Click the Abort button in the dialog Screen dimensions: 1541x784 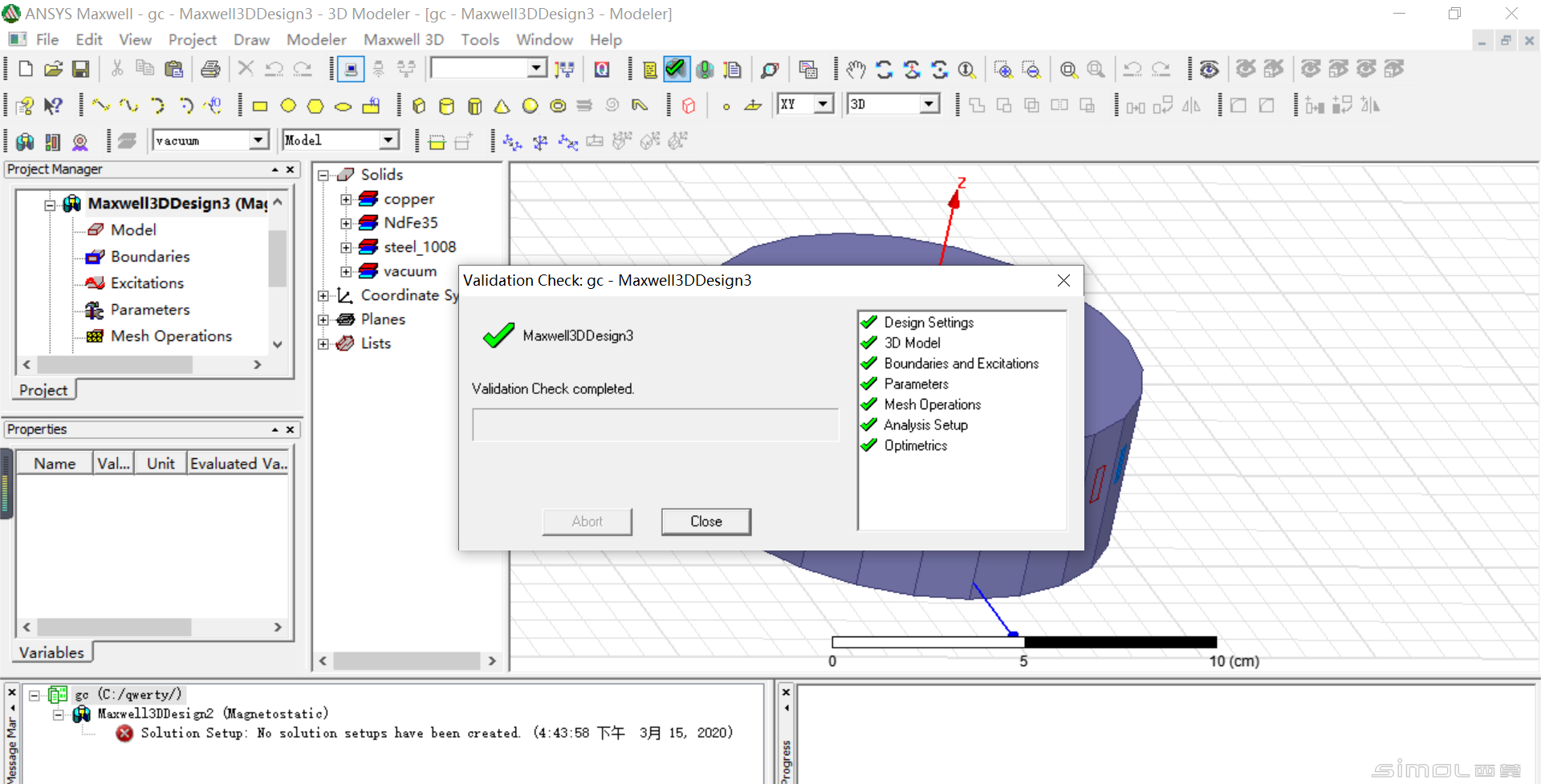pyautogui.click(x=588, y=522)
